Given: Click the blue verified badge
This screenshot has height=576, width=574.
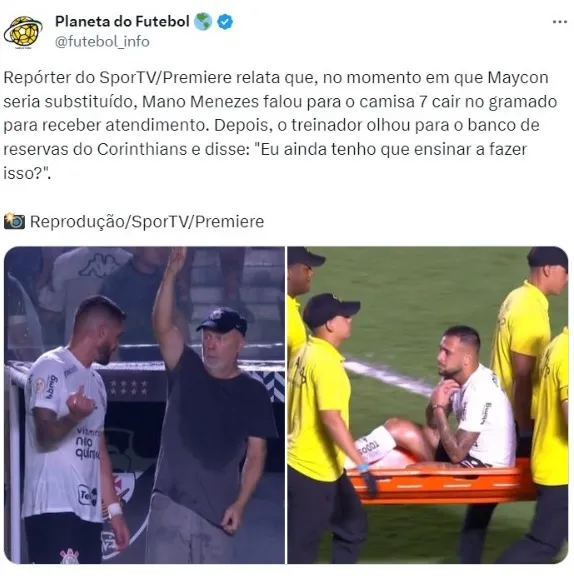Looking at the screenshot, I should coord(225,22).
